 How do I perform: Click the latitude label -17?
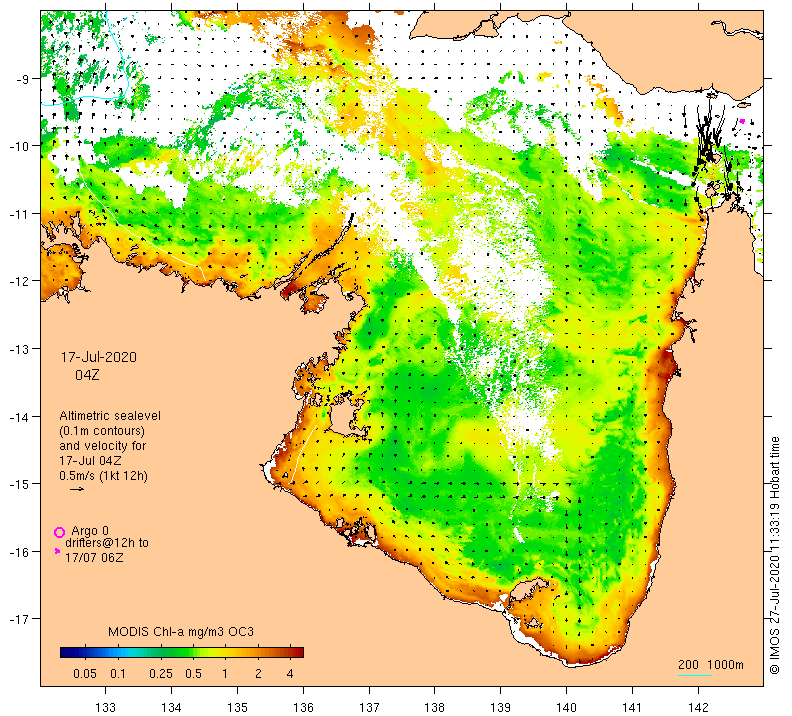19,619
